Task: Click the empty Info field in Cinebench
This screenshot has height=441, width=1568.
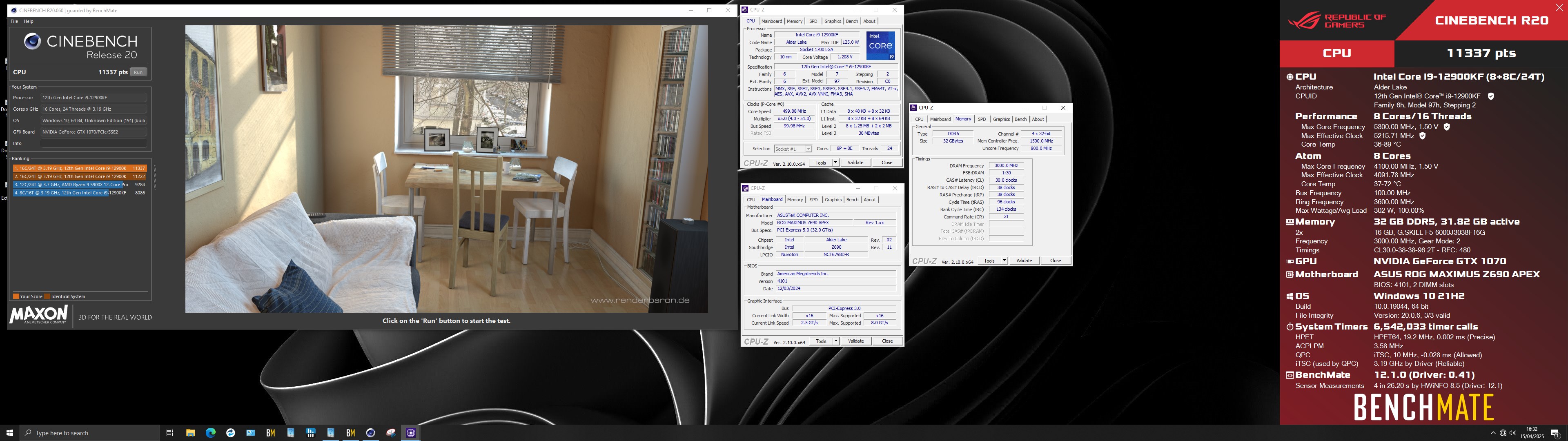Action: point(94,144)
